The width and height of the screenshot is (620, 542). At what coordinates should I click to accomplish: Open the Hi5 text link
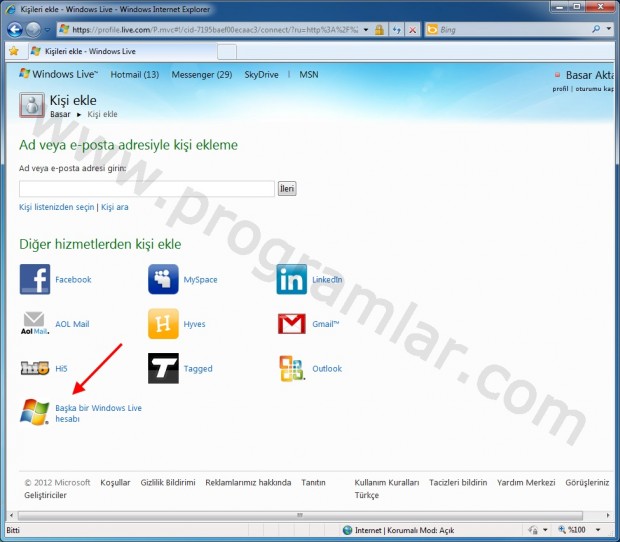[x=61, y=369]
